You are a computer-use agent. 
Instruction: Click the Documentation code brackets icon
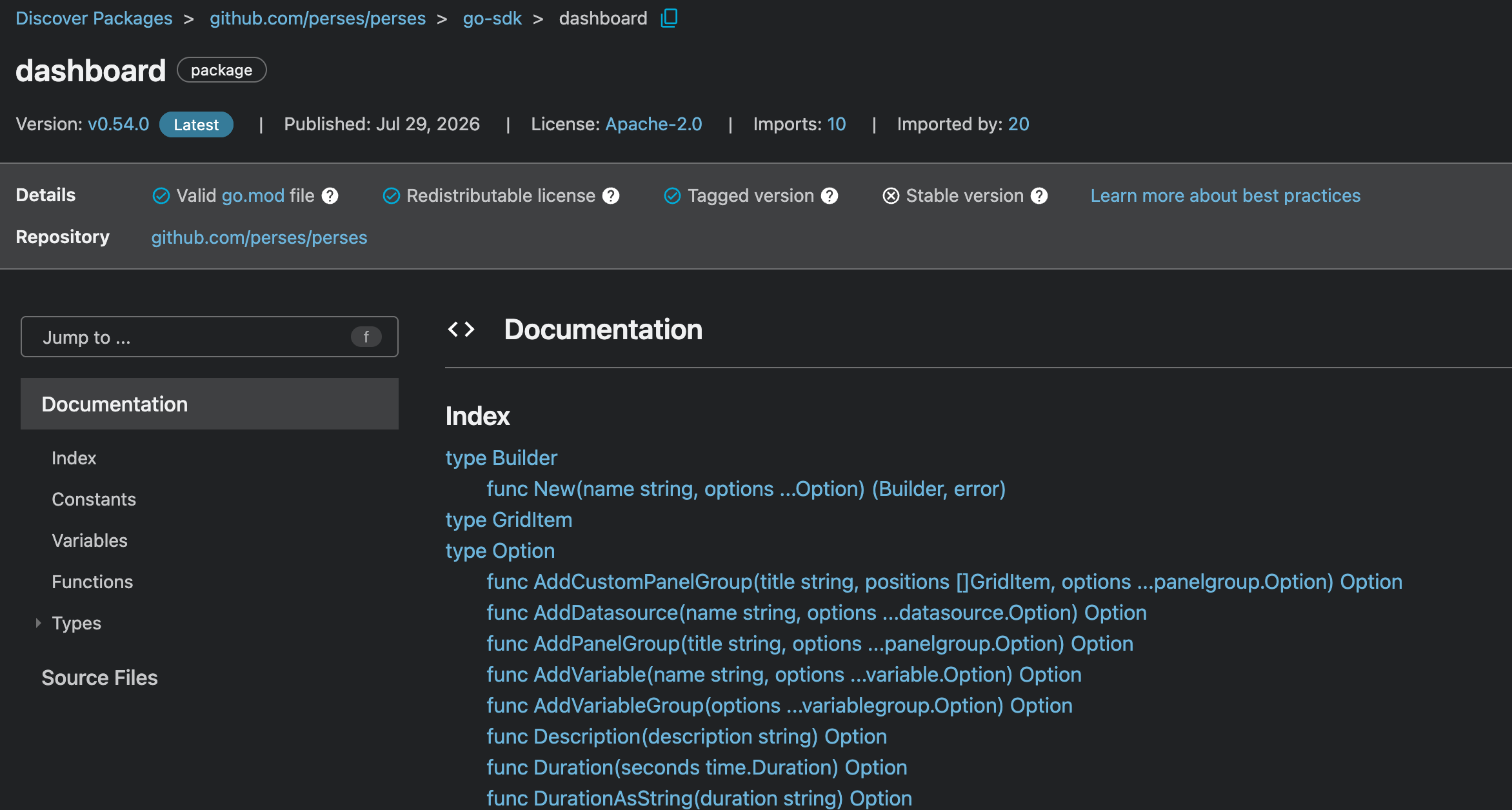pyautogui.click(x=461, y=330)
